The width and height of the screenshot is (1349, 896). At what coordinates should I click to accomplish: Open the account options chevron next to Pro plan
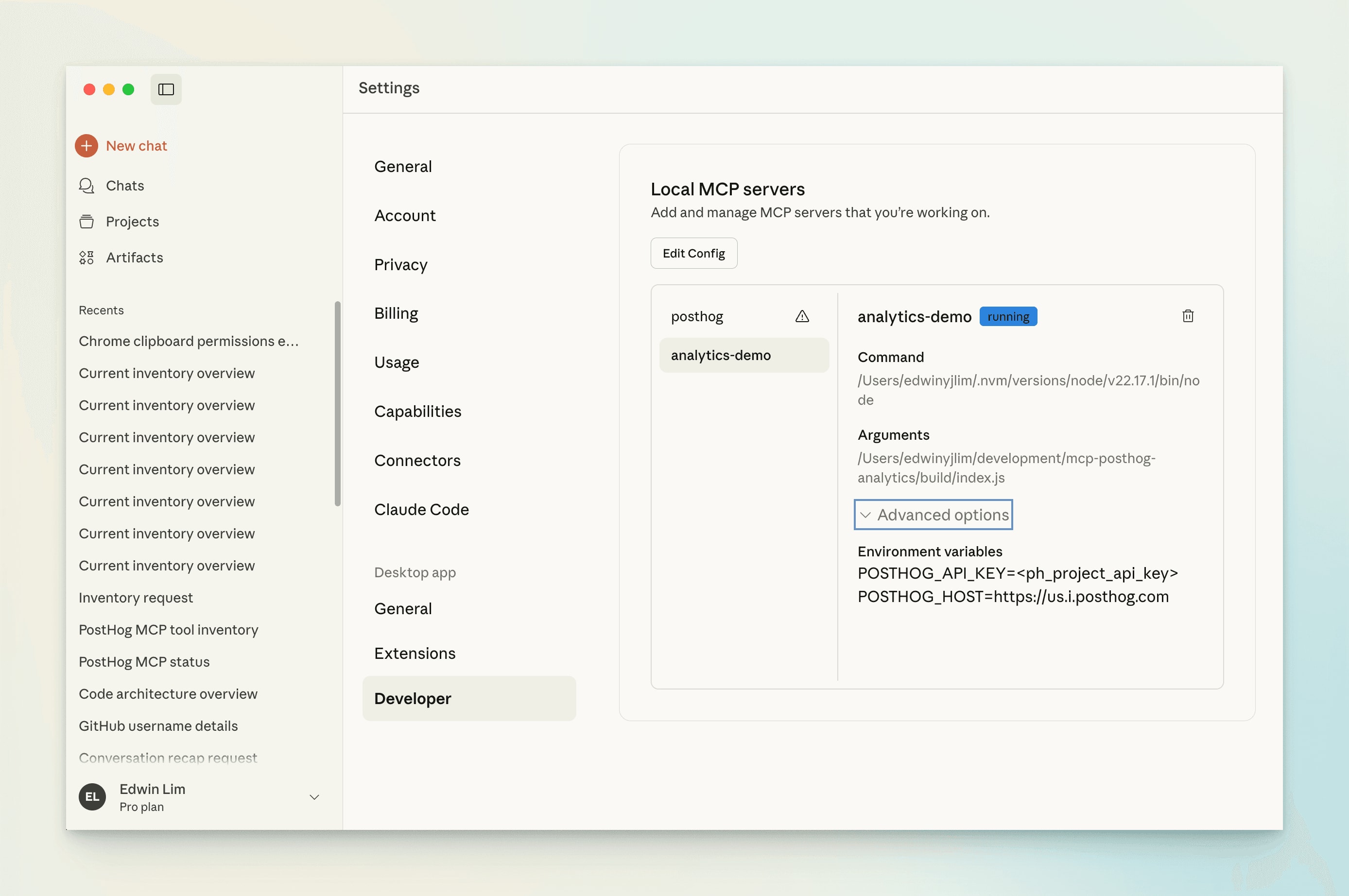313,797
